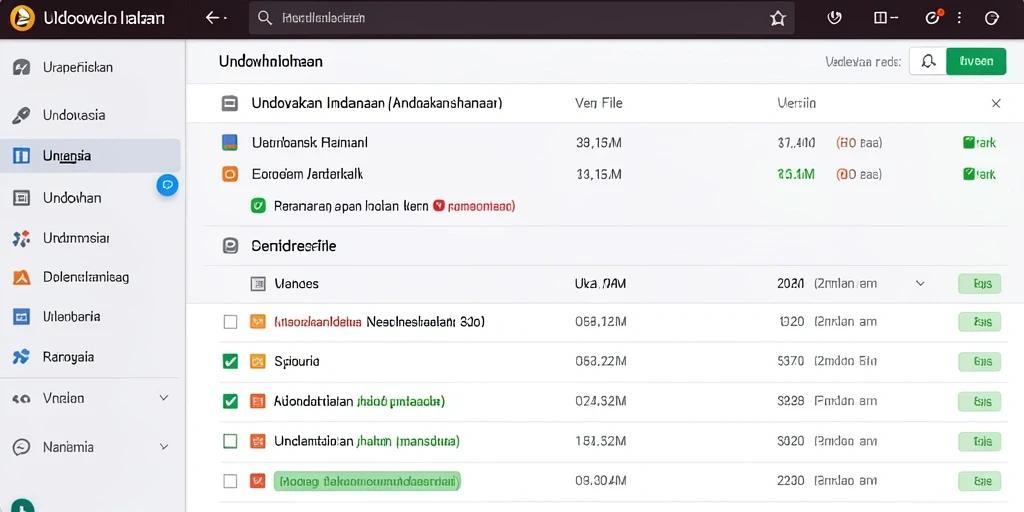Toggle the green check before Reranaran apan
1024x512 pixels.
(x=259, y=206)
